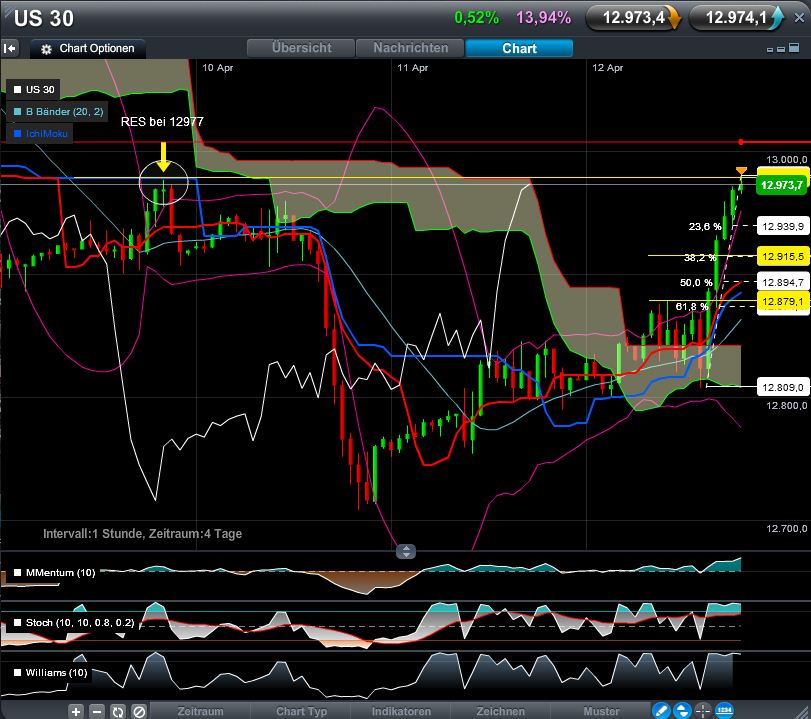Click the 11 Apr date label
Screen dimensions: 811x719
point(412,68)
